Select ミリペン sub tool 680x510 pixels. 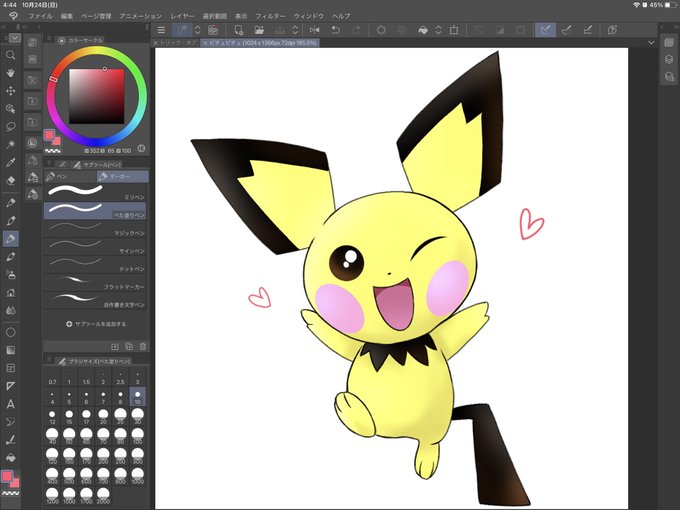(x=95, y=192)
